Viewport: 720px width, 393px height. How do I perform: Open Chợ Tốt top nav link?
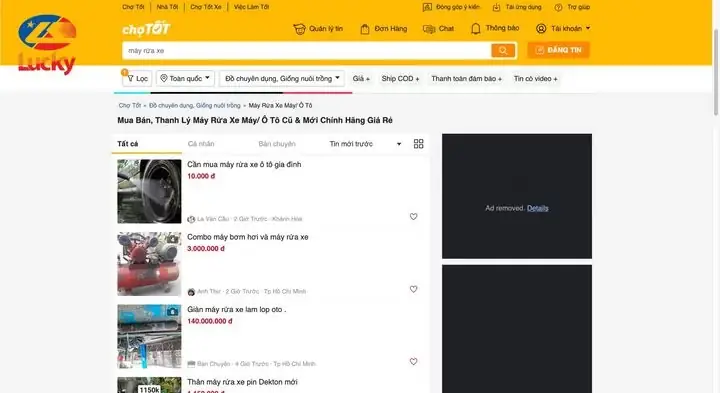pos(133,7)
